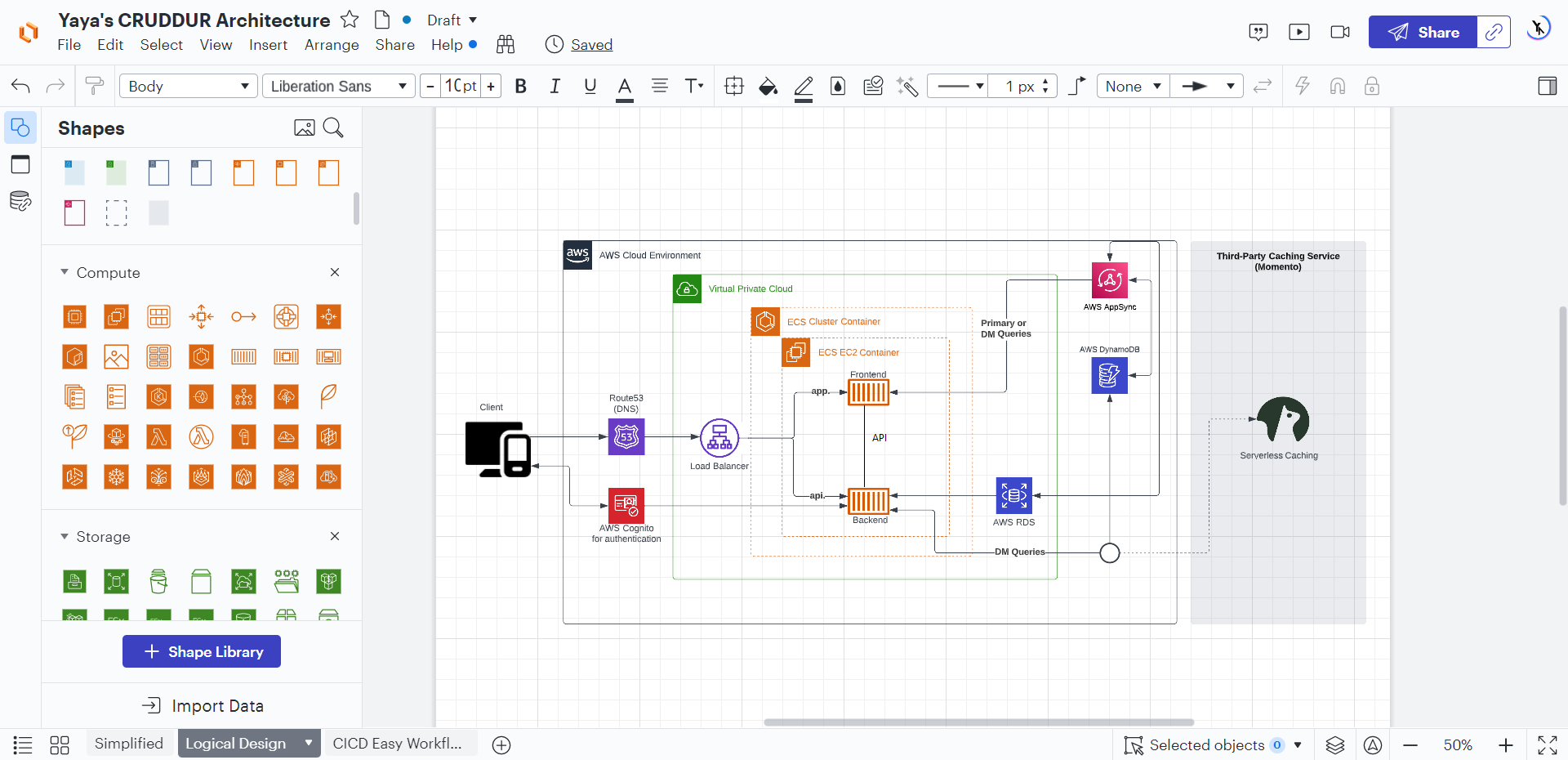
Task: Open the Help menu
Action: [x=447, y=45]
